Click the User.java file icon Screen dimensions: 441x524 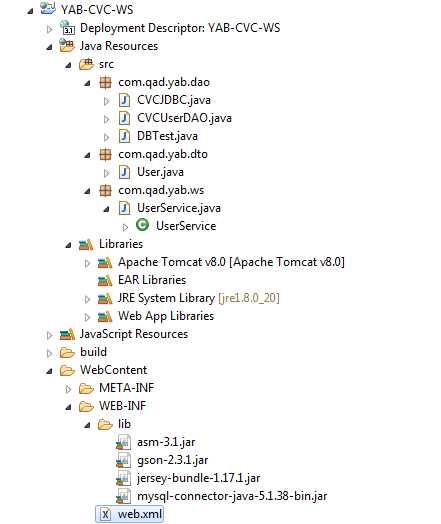(x=124, y=172)
